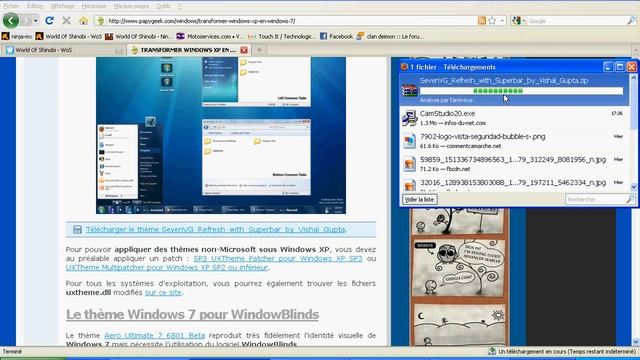
Task: Open the Touch It / Technologic bookmark
Action: (281, 36)
